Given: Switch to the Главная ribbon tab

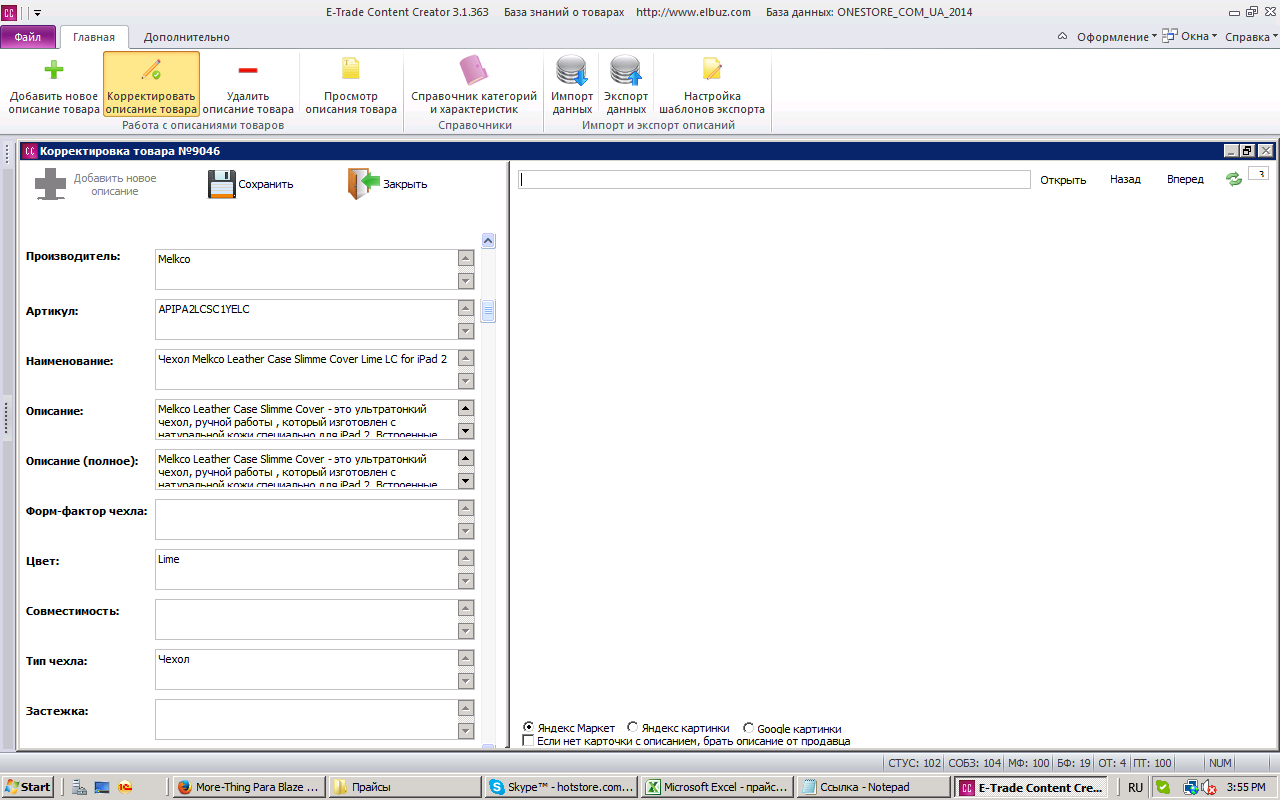Looking at the screenshot, I should point(94,37).
